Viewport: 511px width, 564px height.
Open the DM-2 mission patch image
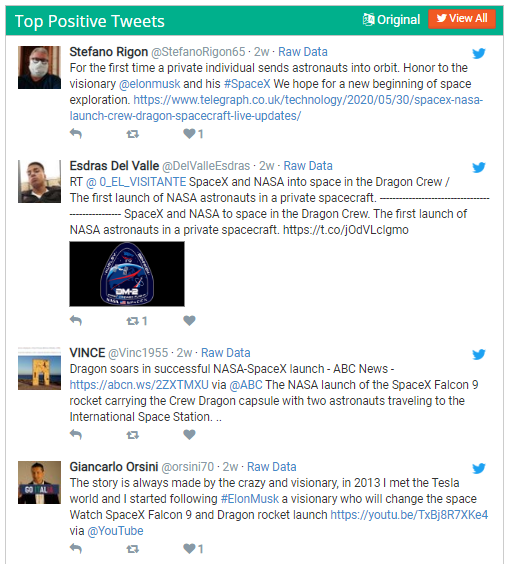pyautogui.click(x=127, y=274)
